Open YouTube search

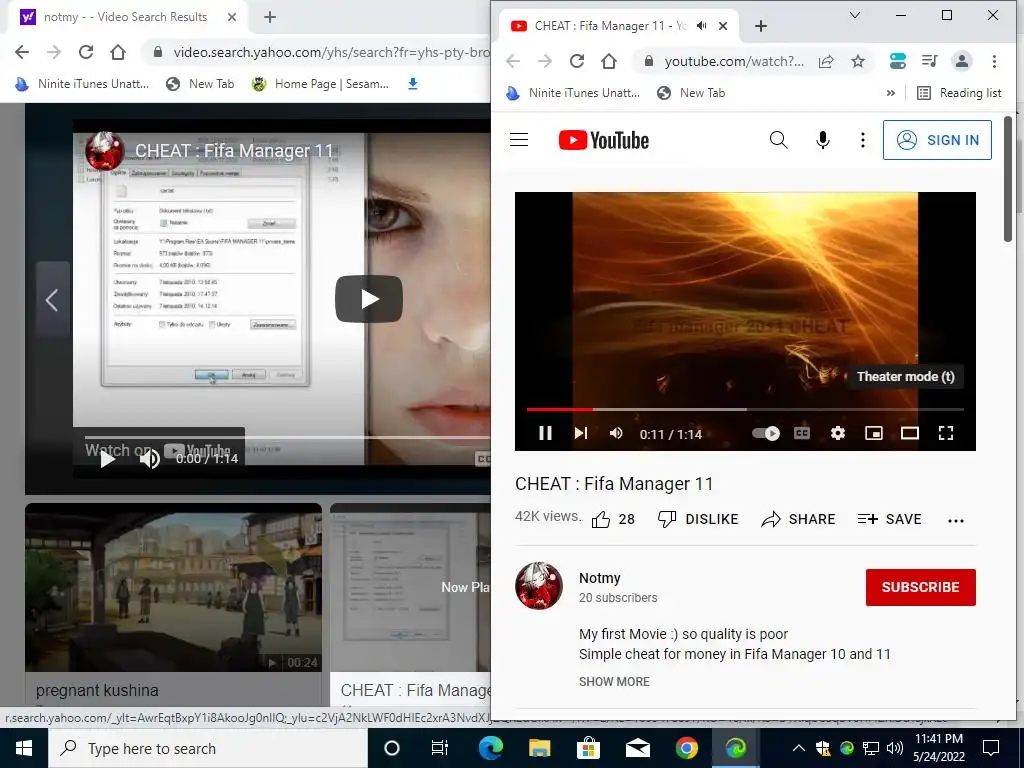[x=778, y=140]
